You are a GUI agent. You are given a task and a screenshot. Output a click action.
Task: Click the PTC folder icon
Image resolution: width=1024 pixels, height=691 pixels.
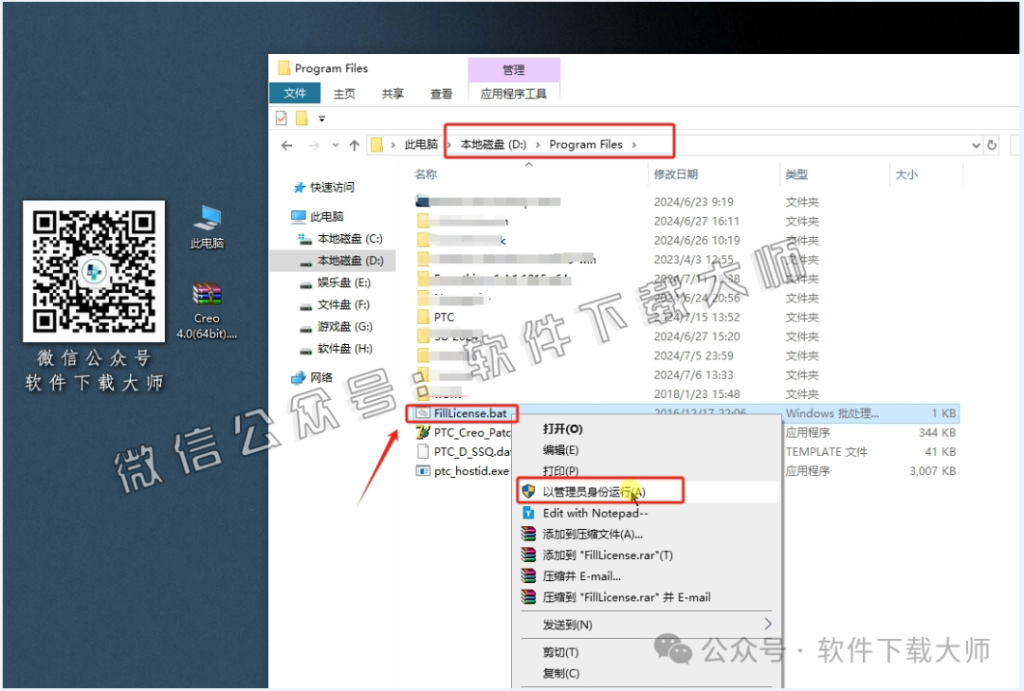[x=423, y=317]
